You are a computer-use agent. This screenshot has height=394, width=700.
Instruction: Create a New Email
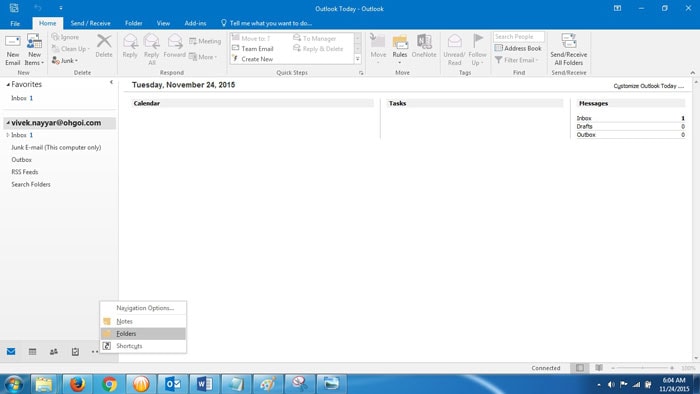click(12, 50)
